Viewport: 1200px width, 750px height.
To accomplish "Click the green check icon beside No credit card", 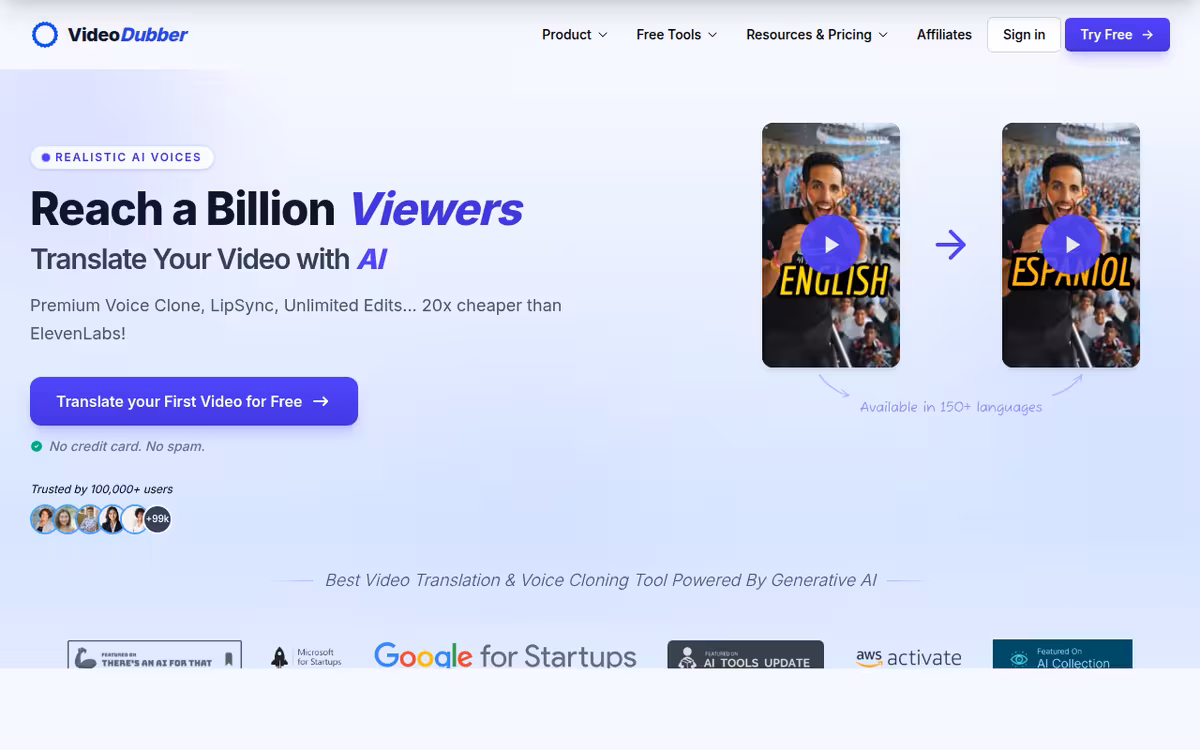I will (x=37, y=446).
